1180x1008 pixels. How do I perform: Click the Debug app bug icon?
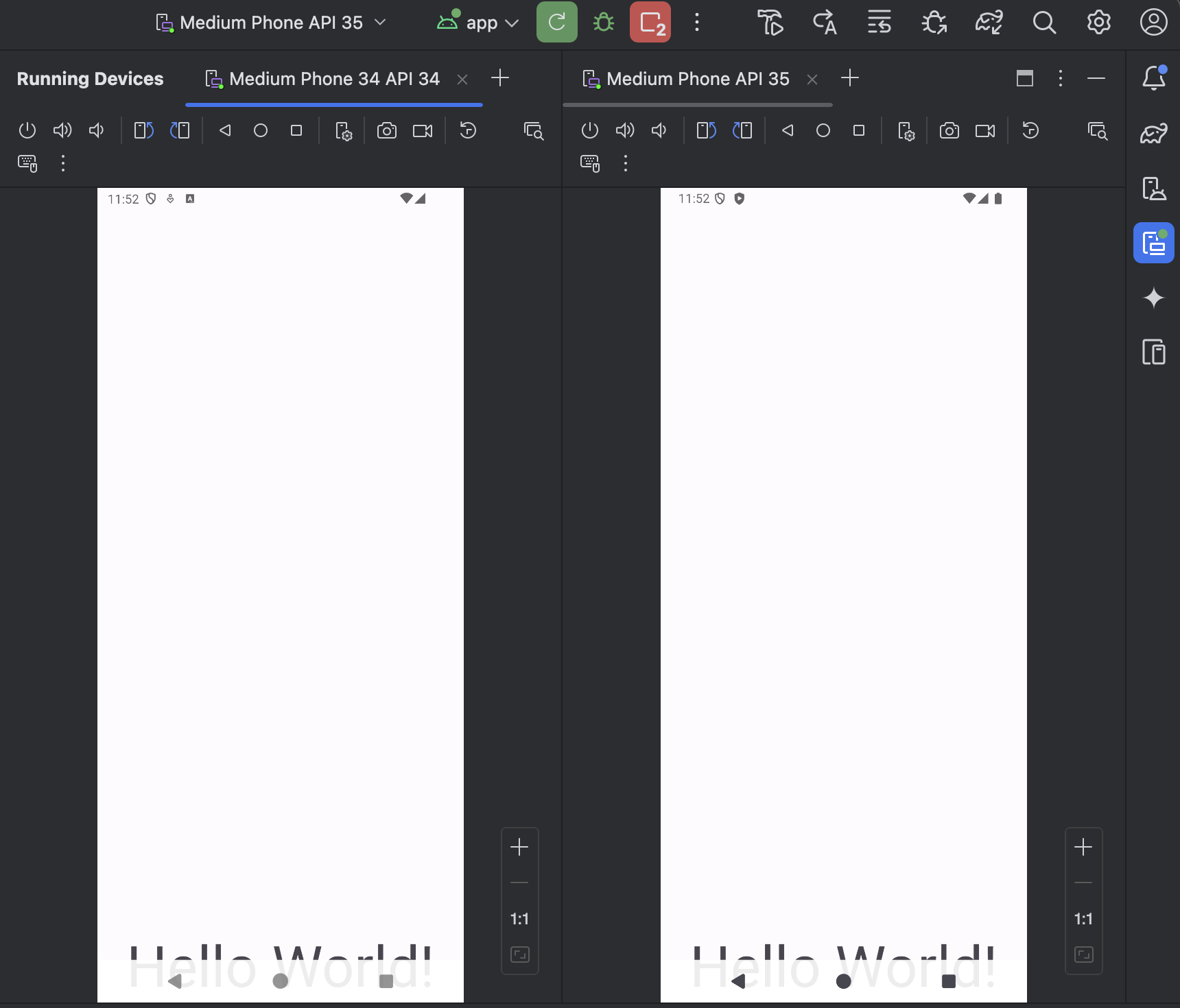point(604,23)
